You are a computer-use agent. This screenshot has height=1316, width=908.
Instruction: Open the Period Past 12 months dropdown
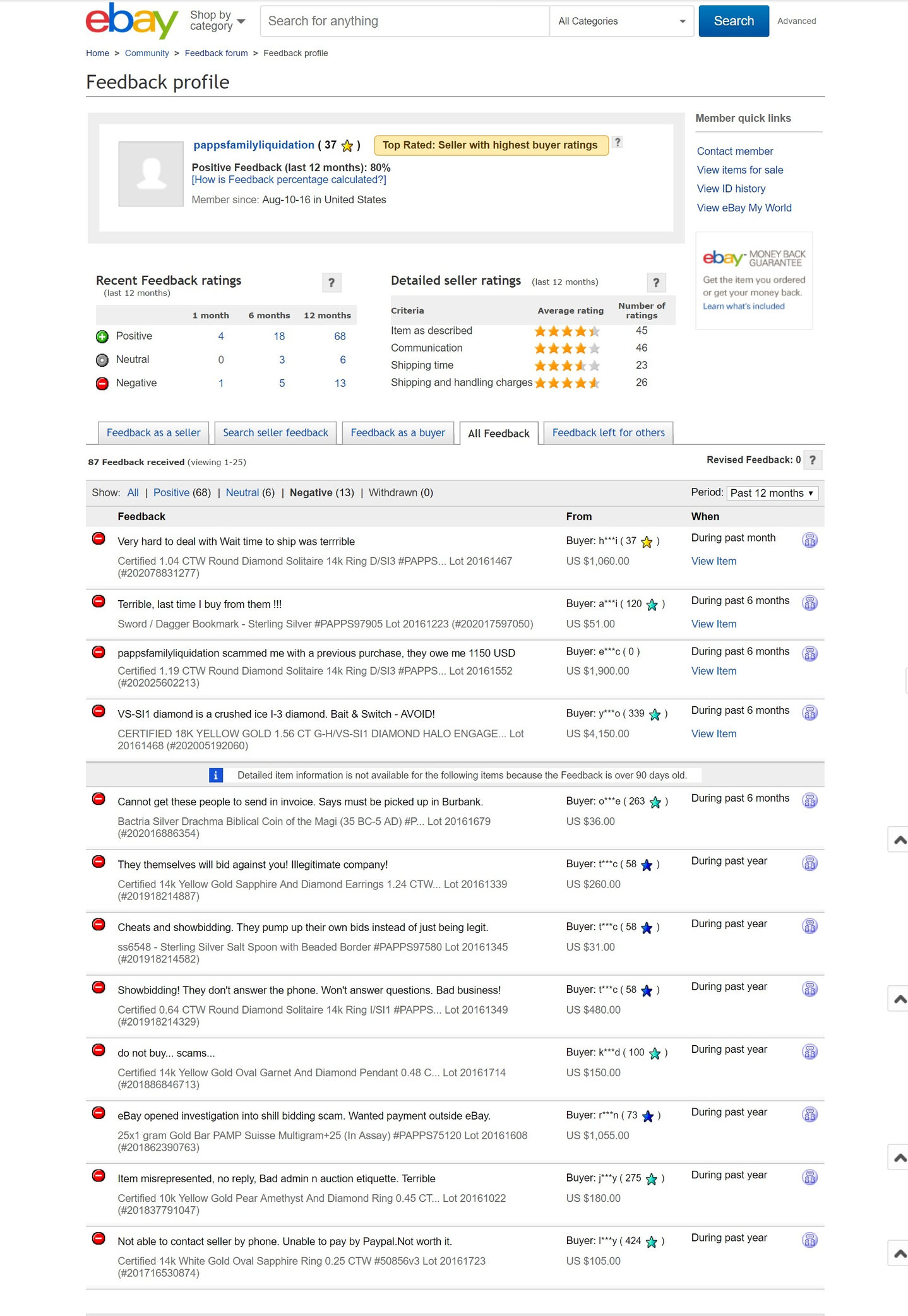tap(772, 493)
